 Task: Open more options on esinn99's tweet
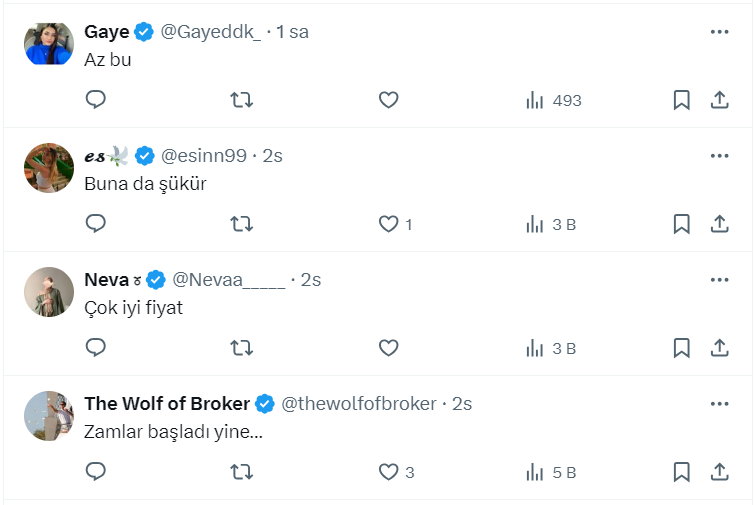coord(719,156)
